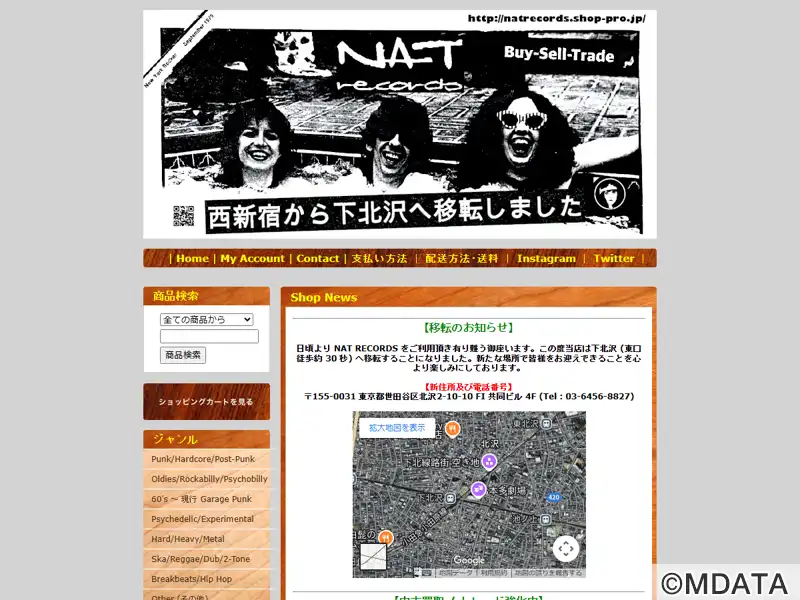This screenshot has height=600, width=800.
Task: Click the 下北線路街 空き地 map marker
Action: 489,461
